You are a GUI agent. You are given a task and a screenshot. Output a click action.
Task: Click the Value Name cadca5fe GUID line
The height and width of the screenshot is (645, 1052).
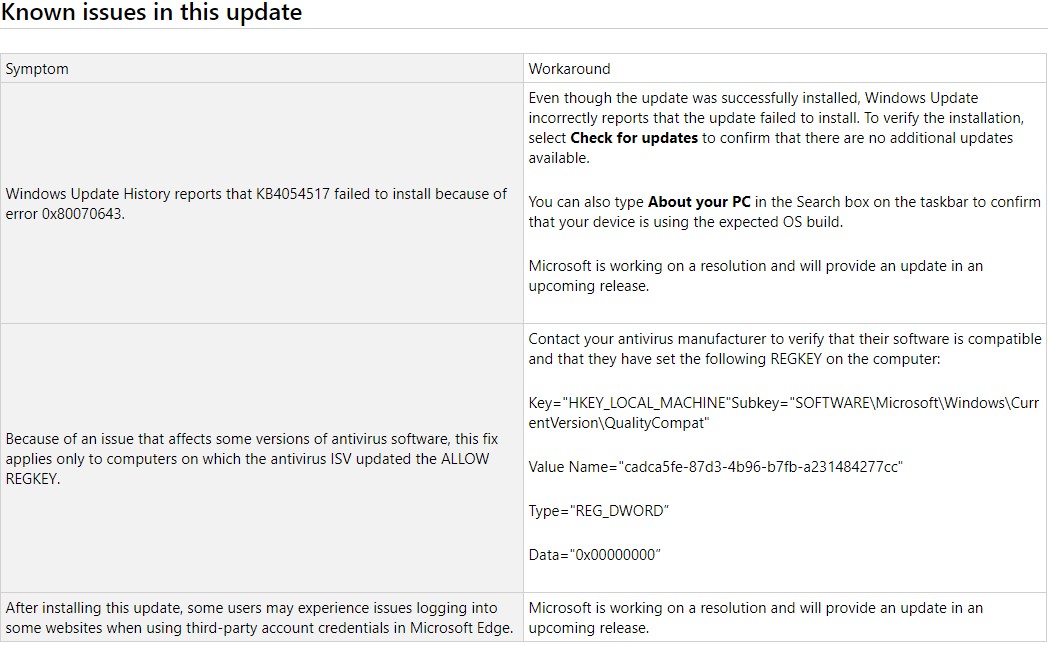(715, 467)
